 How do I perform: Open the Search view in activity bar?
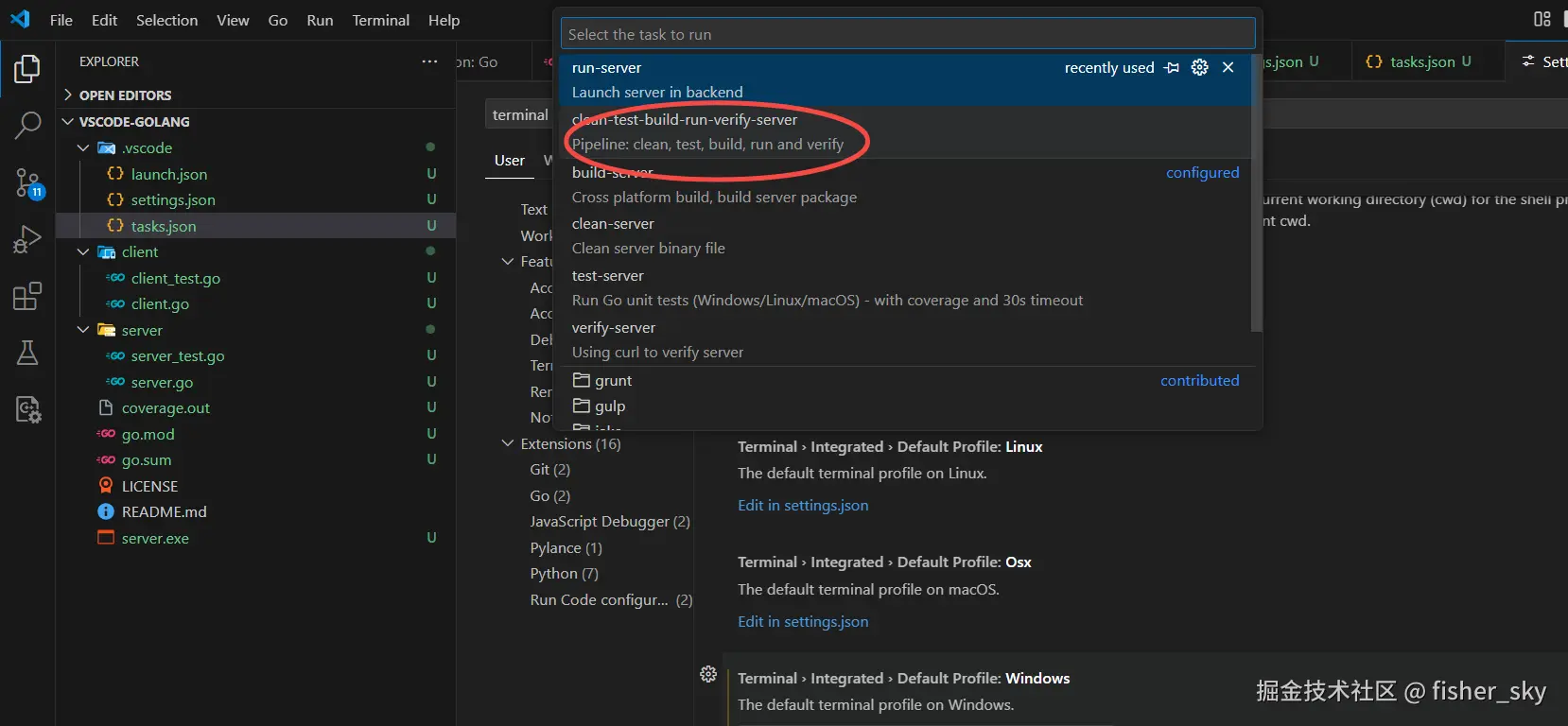[x=27, y=125]
